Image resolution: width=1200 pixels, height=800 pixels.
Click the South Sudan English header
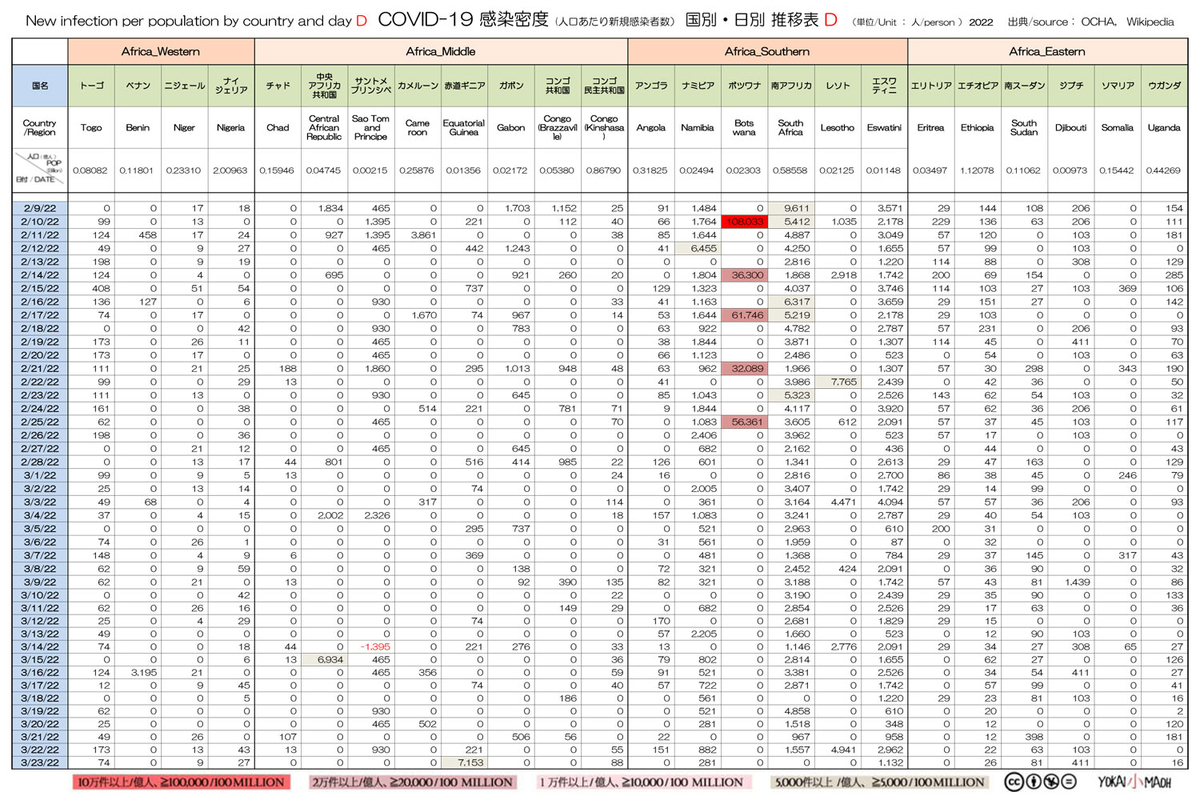[x=1022, y=128]
